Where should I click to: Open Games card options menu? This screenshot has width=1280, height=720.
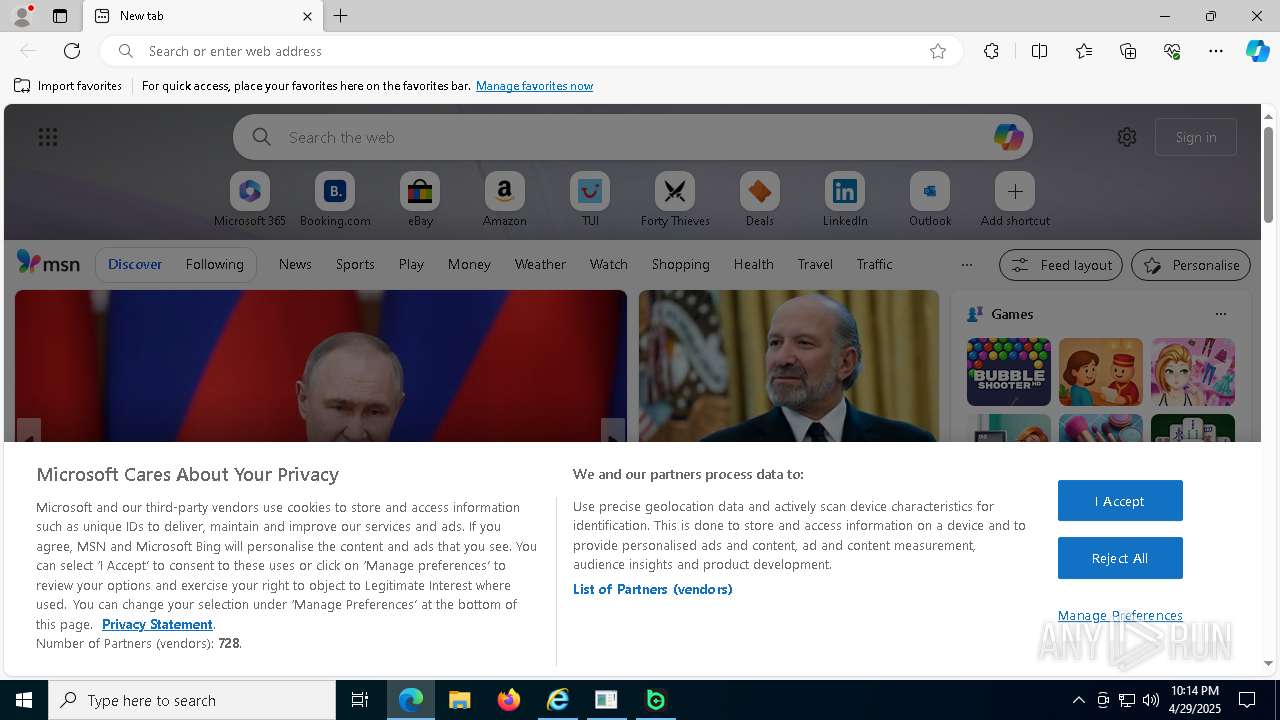(1220, 314)
